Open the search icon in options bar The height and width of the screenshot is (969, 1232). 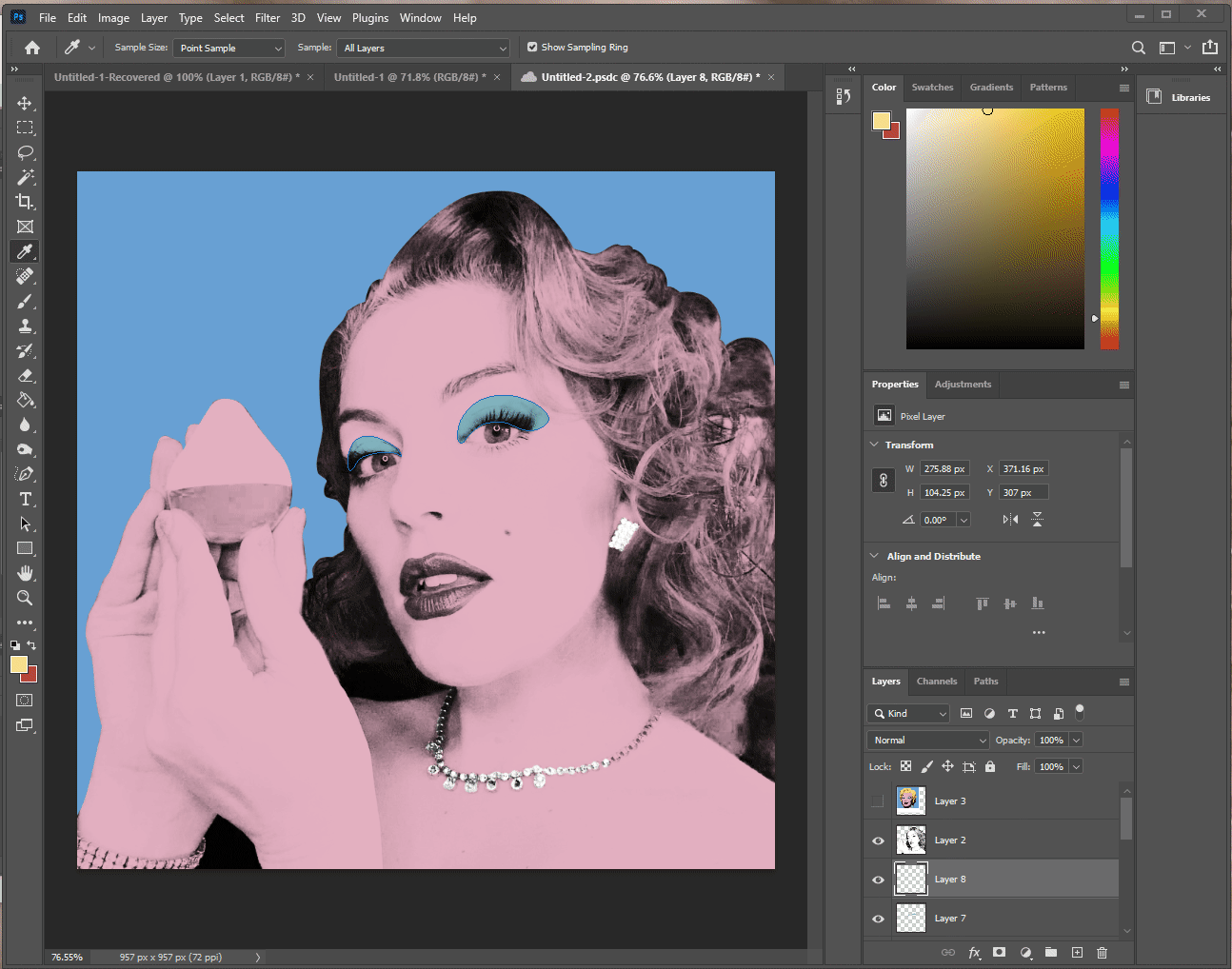pos(1138,48)
